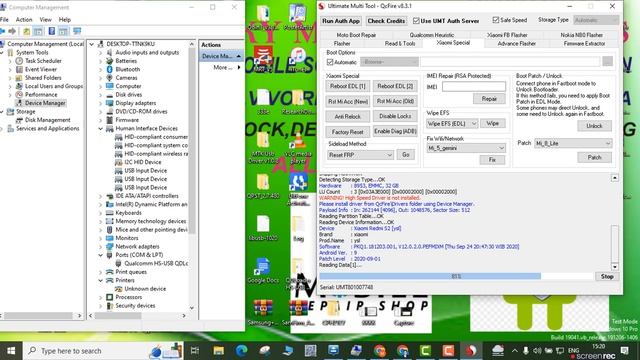Screen dimensions: 640x360
Task: Click the IMEI input field
Action: 473,87
